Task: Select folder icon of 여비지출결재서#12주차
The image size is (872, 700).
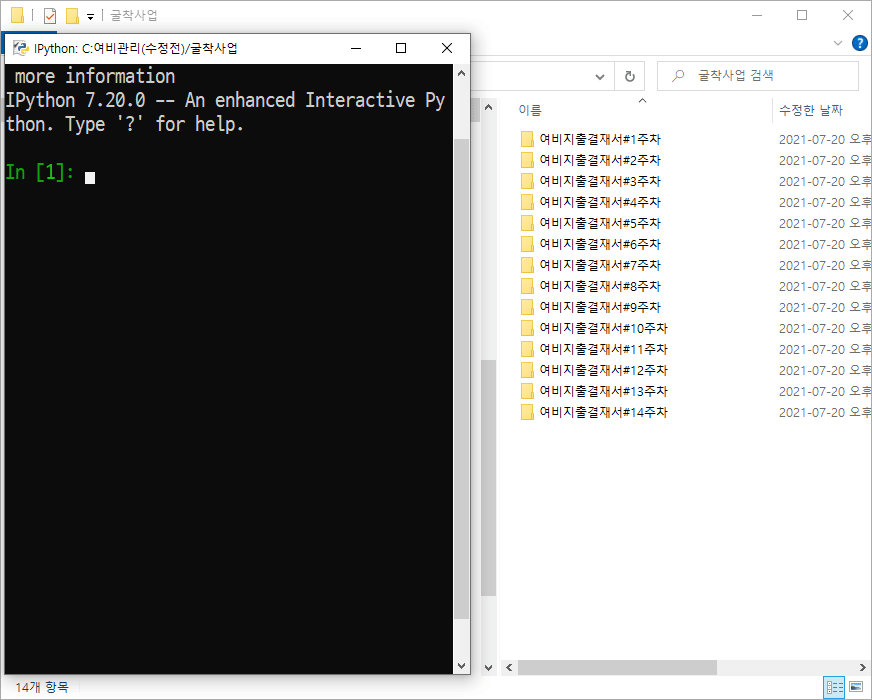Action: click(527, 370)
